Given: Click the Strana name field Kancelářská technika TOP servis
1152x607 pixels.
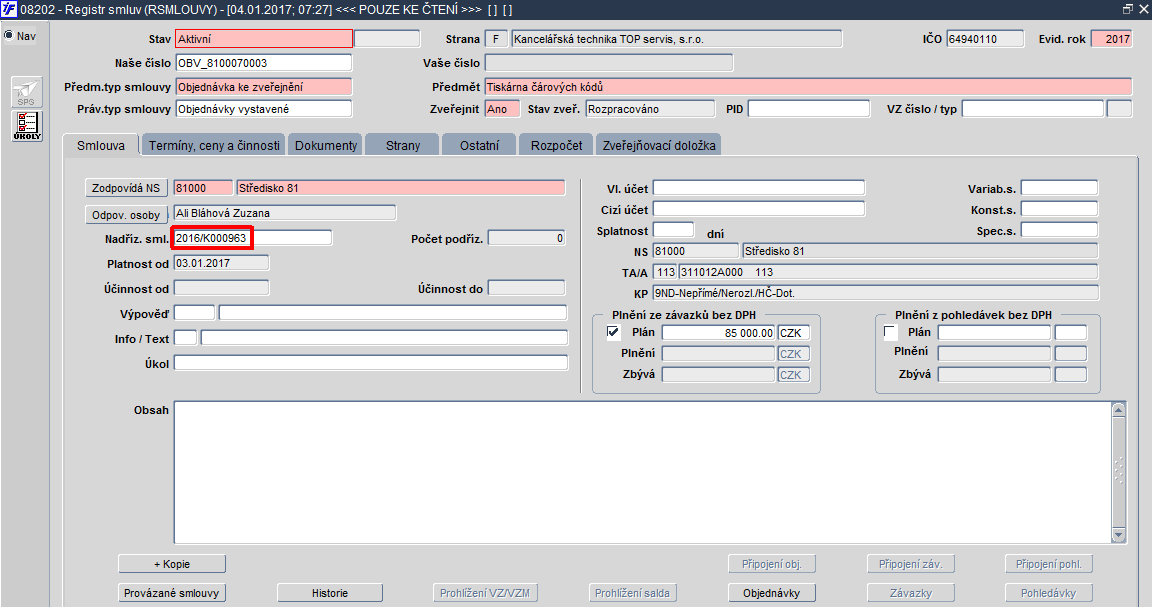Looking at the screenshot, I should [x=677, y=39].
